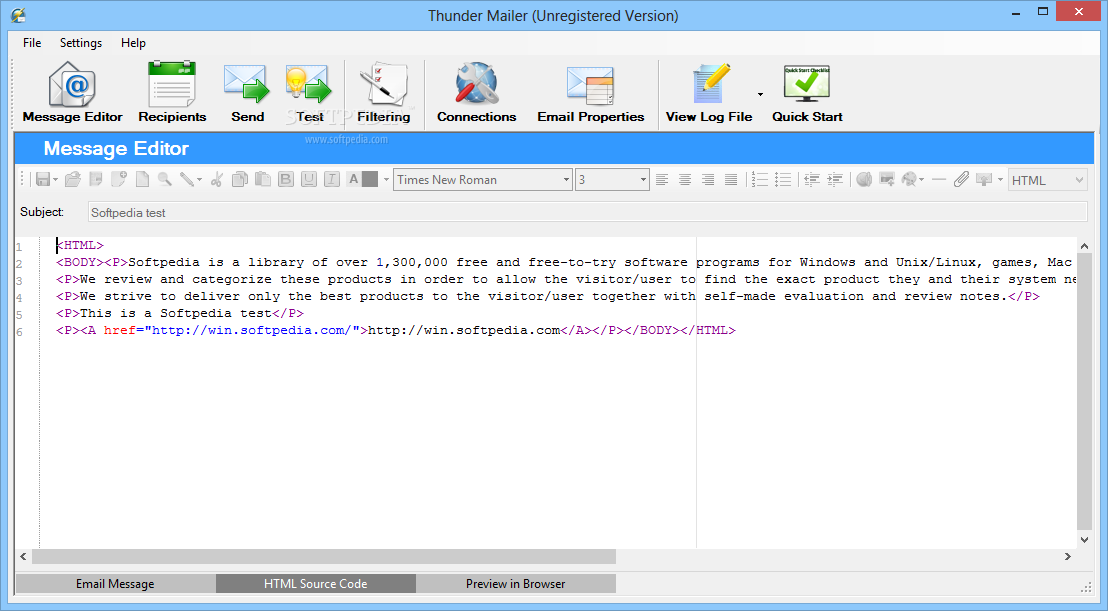Click the note with plus icon
This screenshot has width=1108, height=611.
[x=119, y=179]
